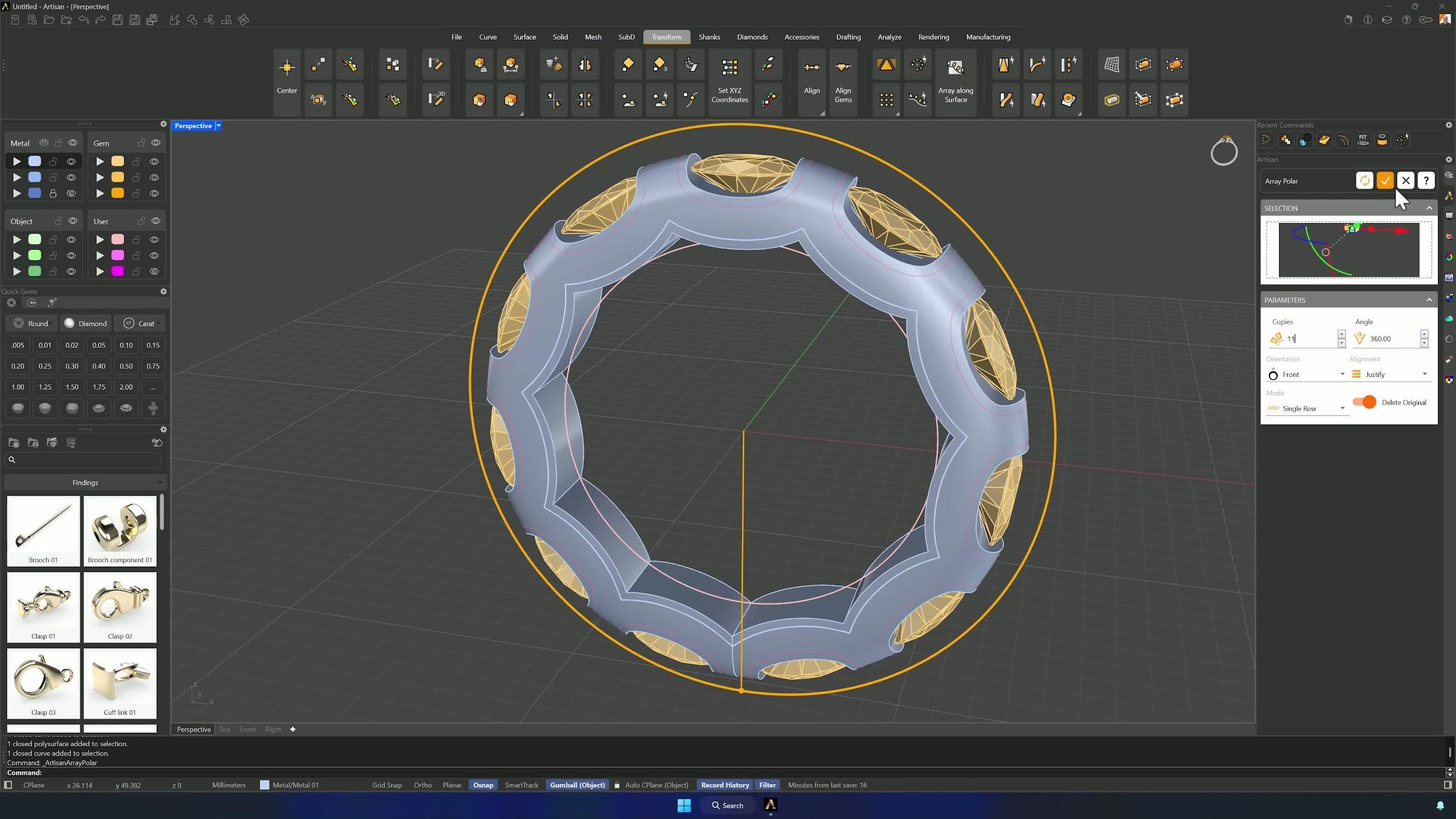Toggle Gem layer group visibility eye
The image size is (1456, 819).
(156, 143)
